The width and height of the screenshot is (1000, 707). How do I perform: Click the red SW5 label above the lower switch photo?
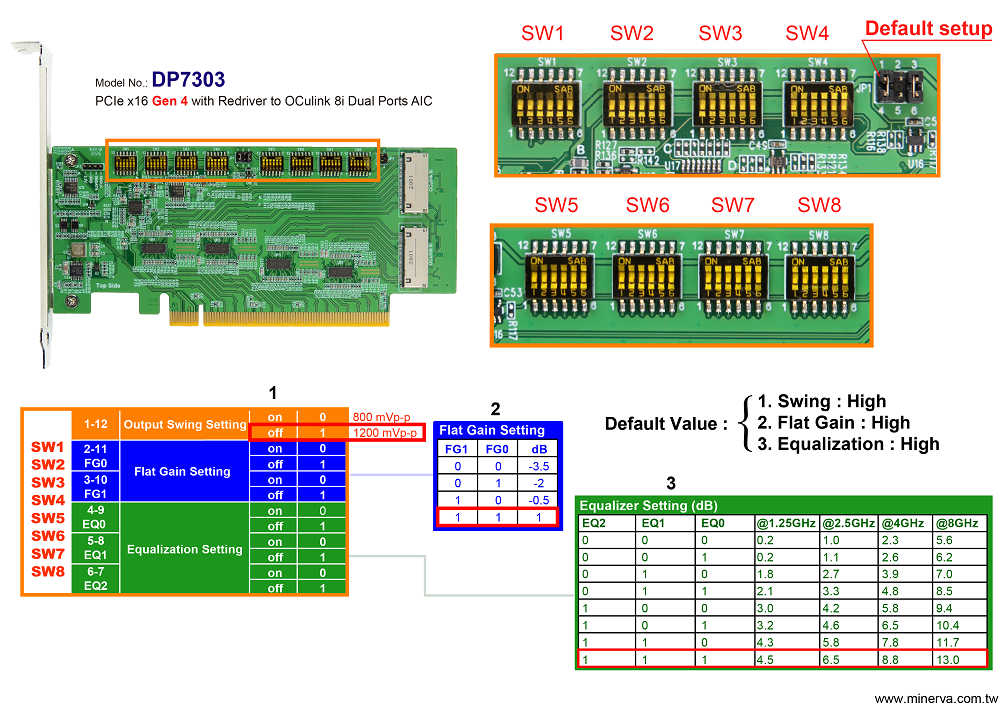[556, 205]
